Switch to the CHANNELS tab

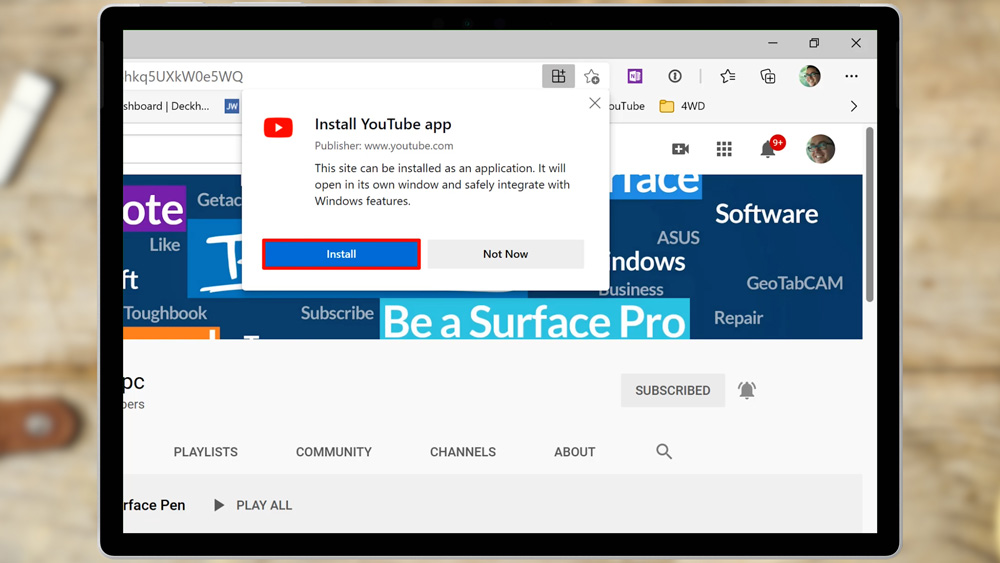462,451
